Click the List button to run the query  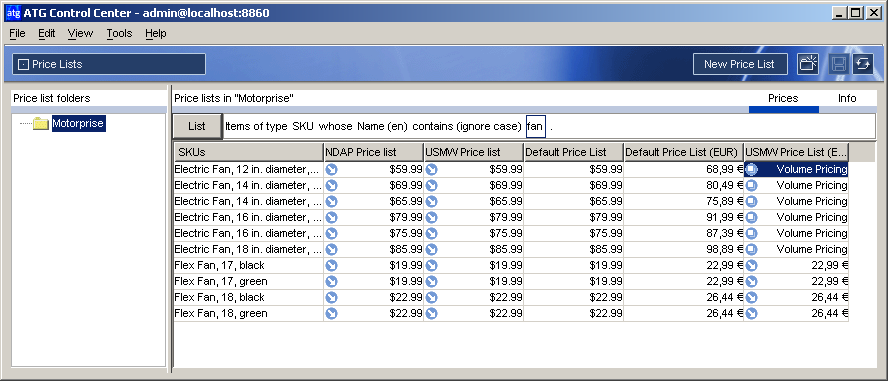(x=197, y=126)
